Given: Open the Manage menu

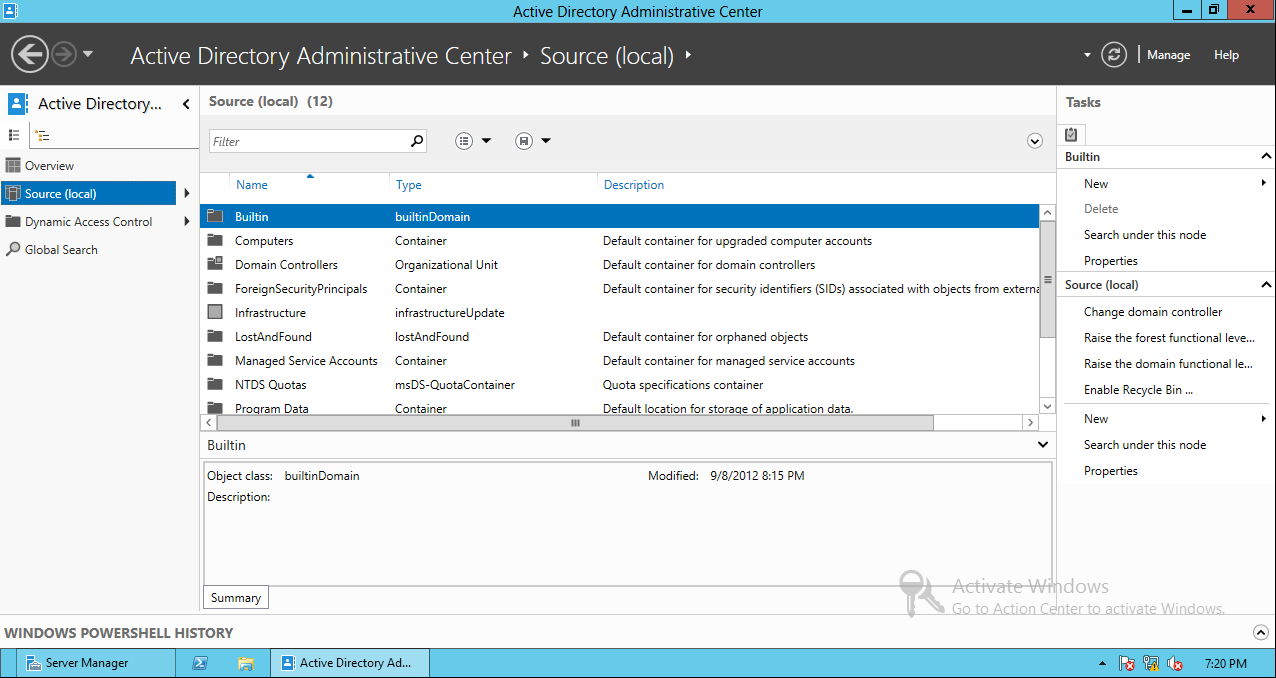Looking at the screenshot, I should 1167,55.
